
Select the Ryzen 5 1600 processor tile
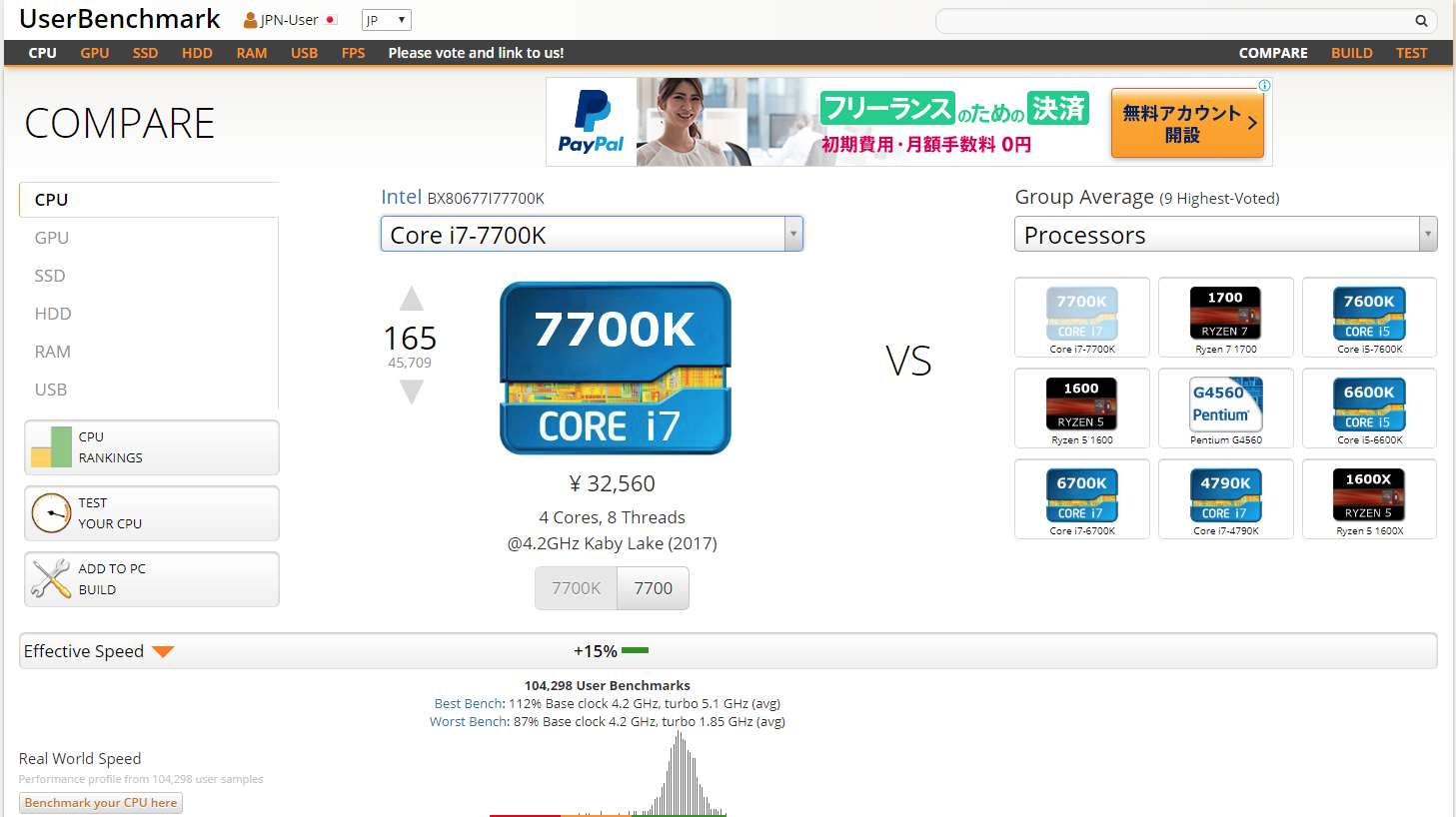click(x=1082, y=408)
